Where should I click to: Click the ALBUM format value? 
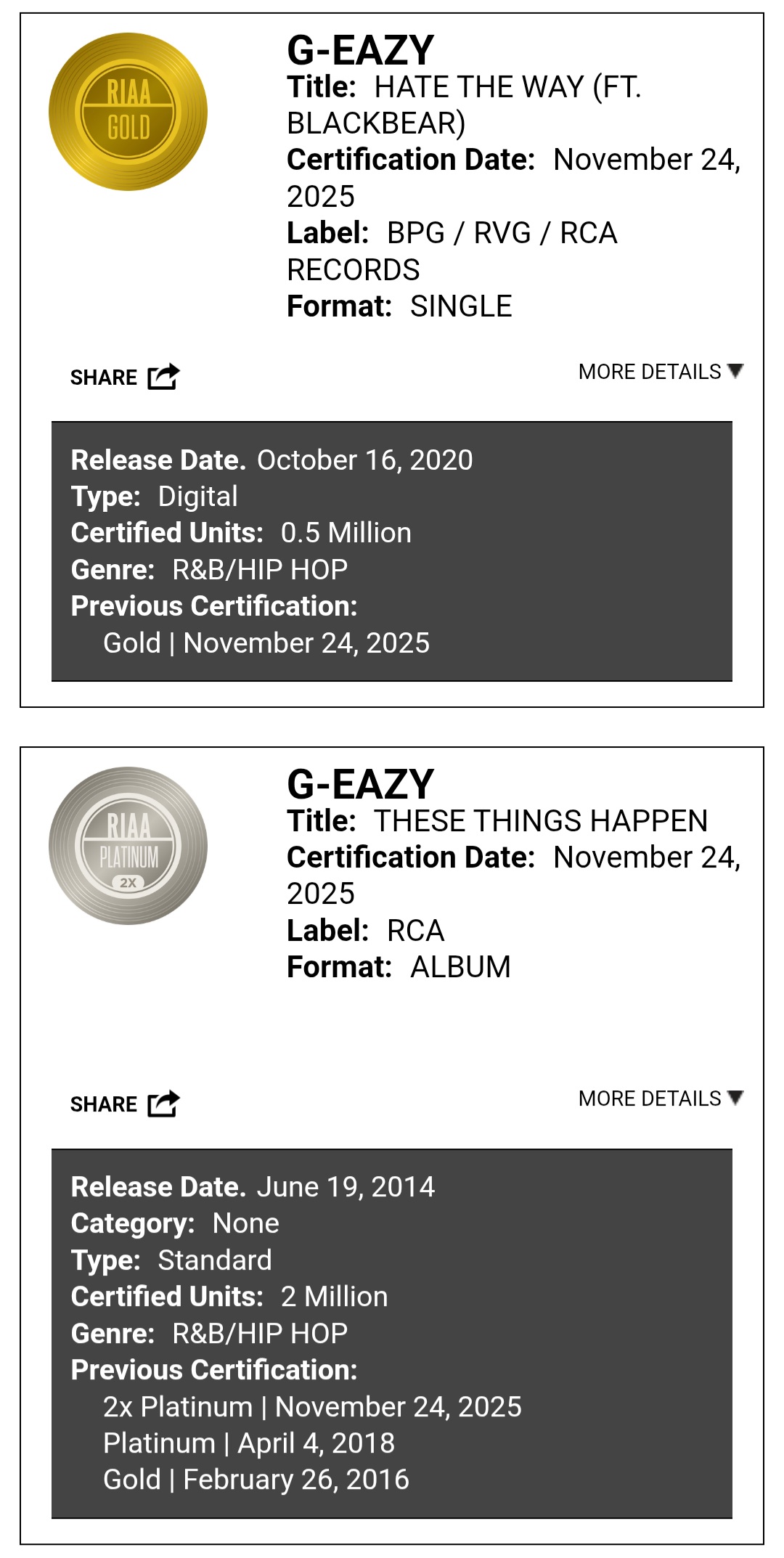point(460,967)
